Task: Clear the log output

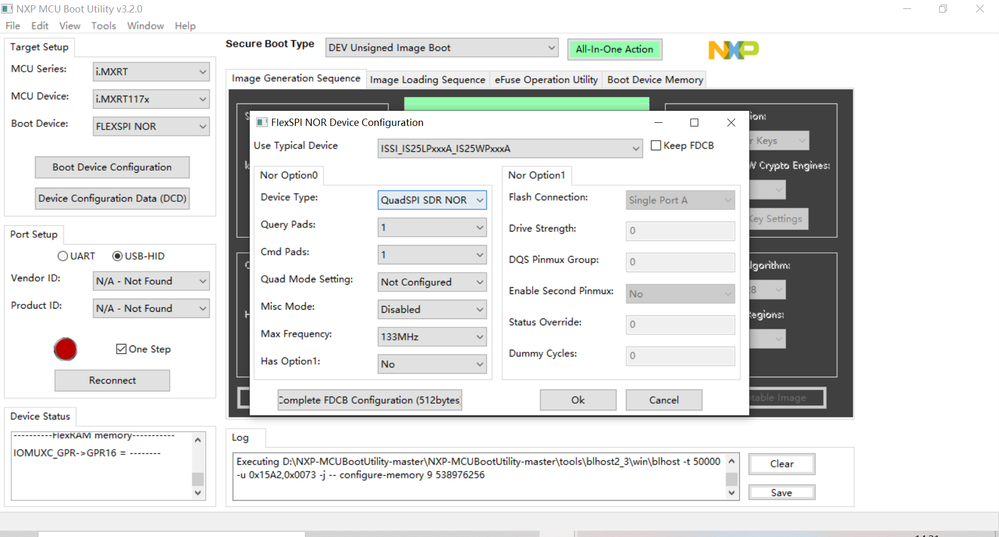Action: (x=782, y=464)
